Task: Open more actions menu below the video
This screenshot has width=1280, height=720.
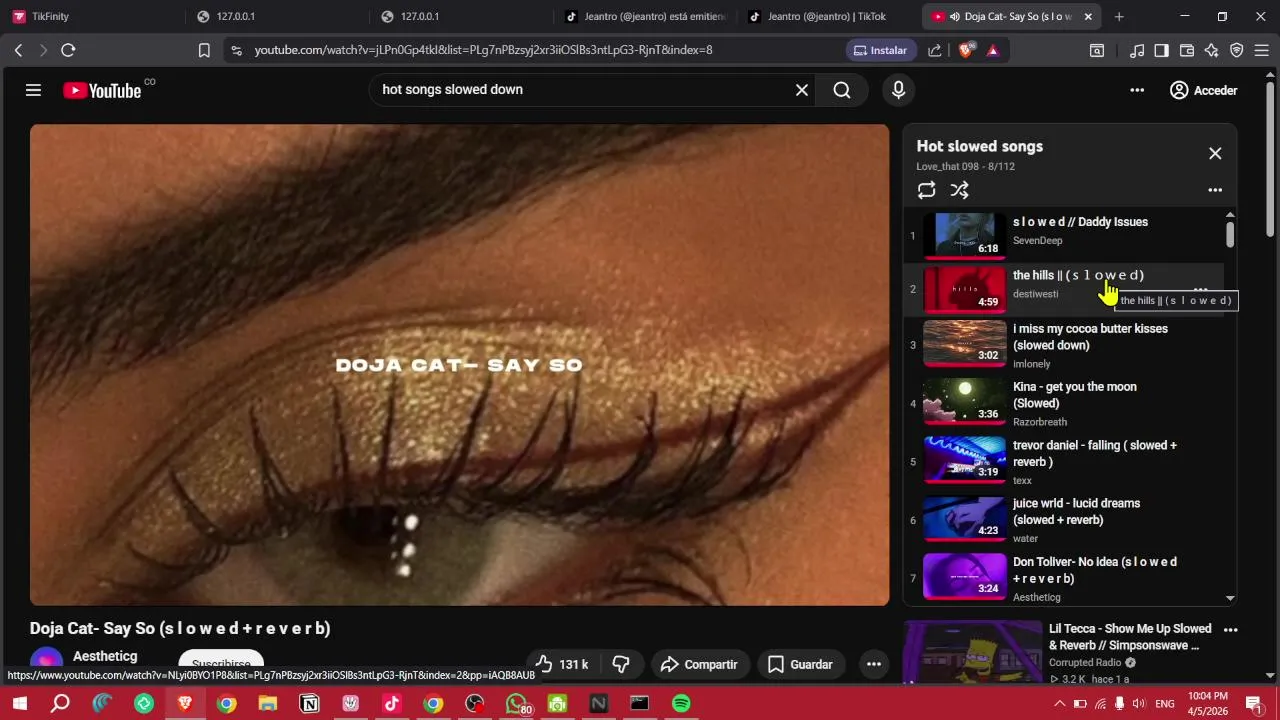Action: 873,664
